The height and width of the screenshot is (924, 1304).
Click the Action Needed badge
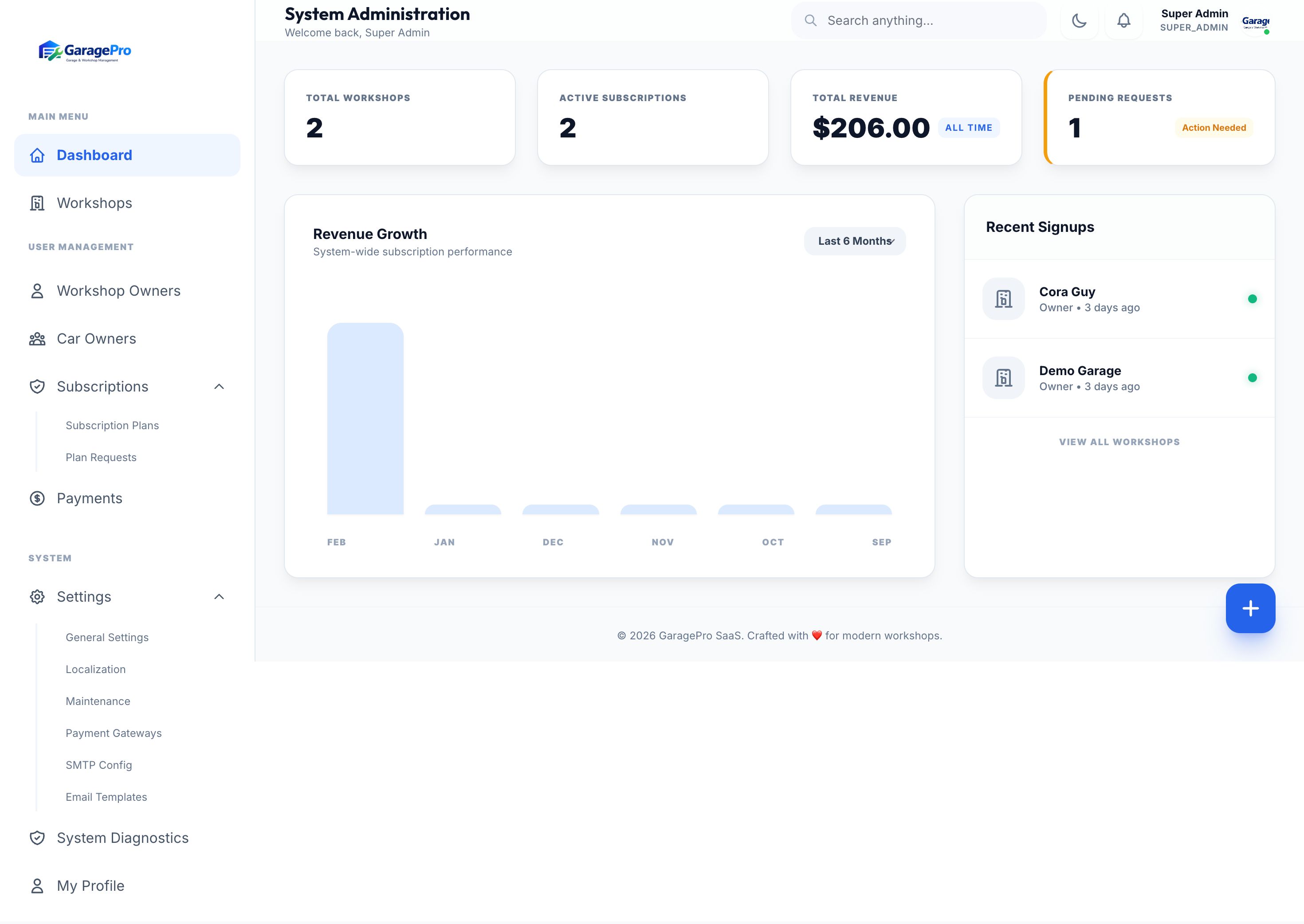1214,128
